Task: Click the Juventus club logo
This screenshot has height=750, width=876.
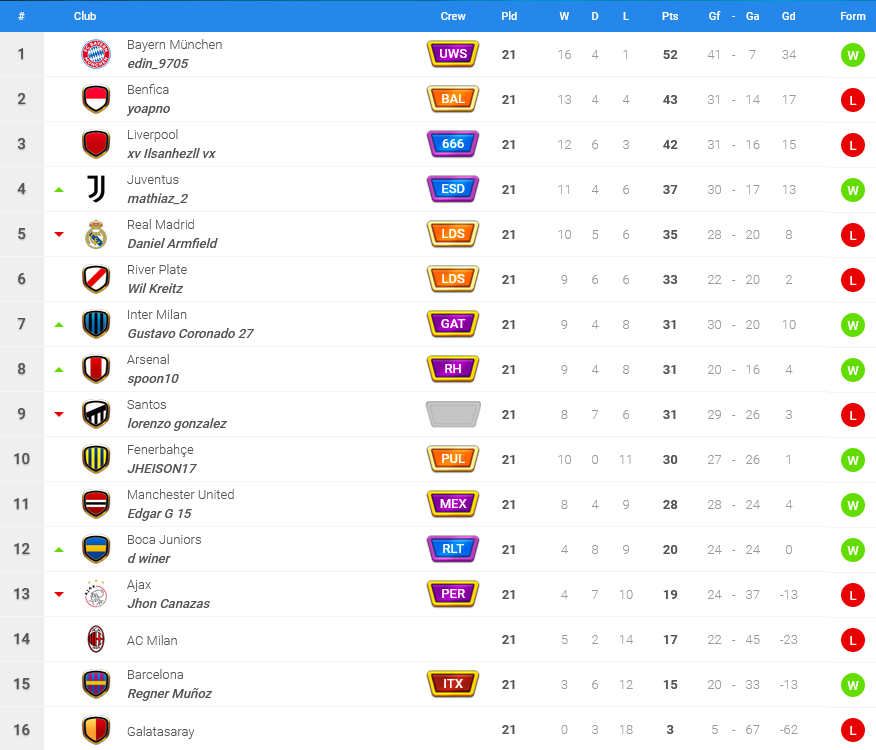Action: [96, 189]
